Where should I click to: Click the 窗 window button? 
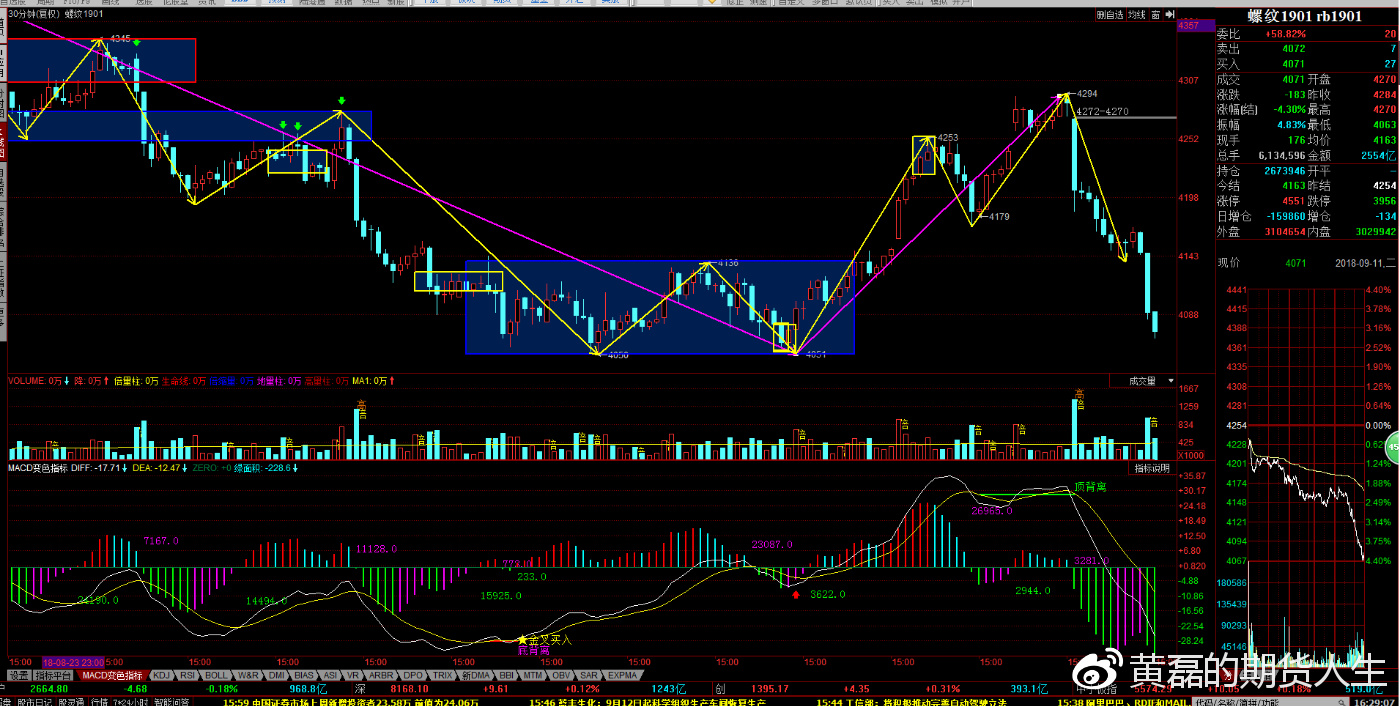[x=1155, y=15]
